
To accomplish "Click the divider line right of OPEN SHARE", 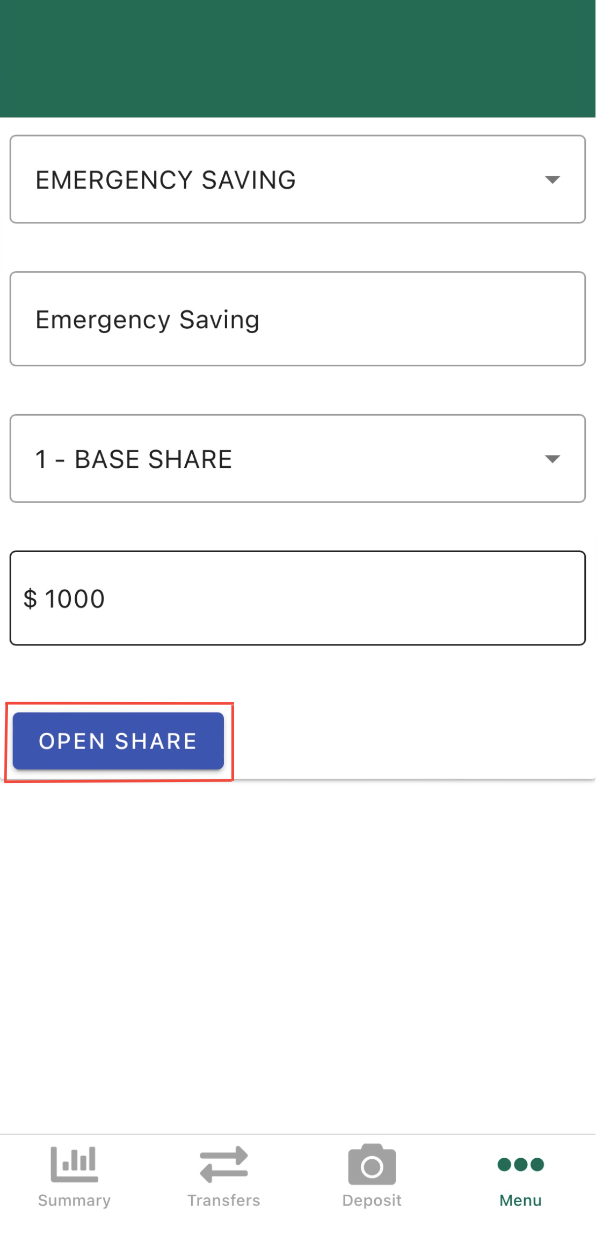I will pos(414,777).
